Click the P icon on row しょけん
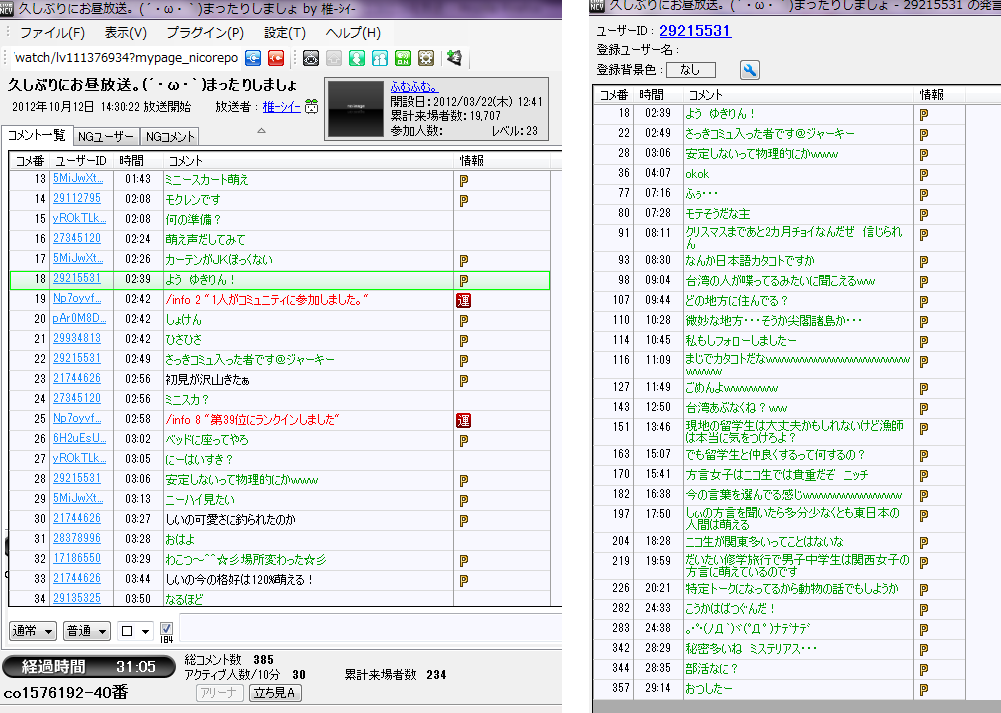Viewport: 1001px width, 713px height. 464,320
